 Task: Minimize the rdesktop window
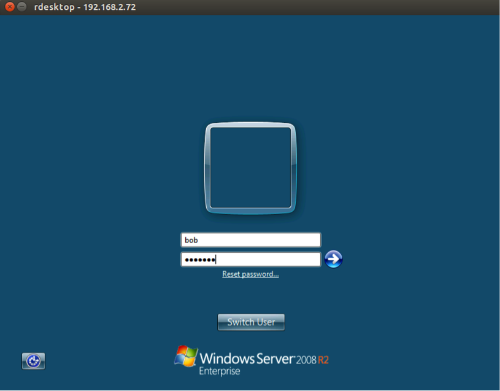point(22,7)
